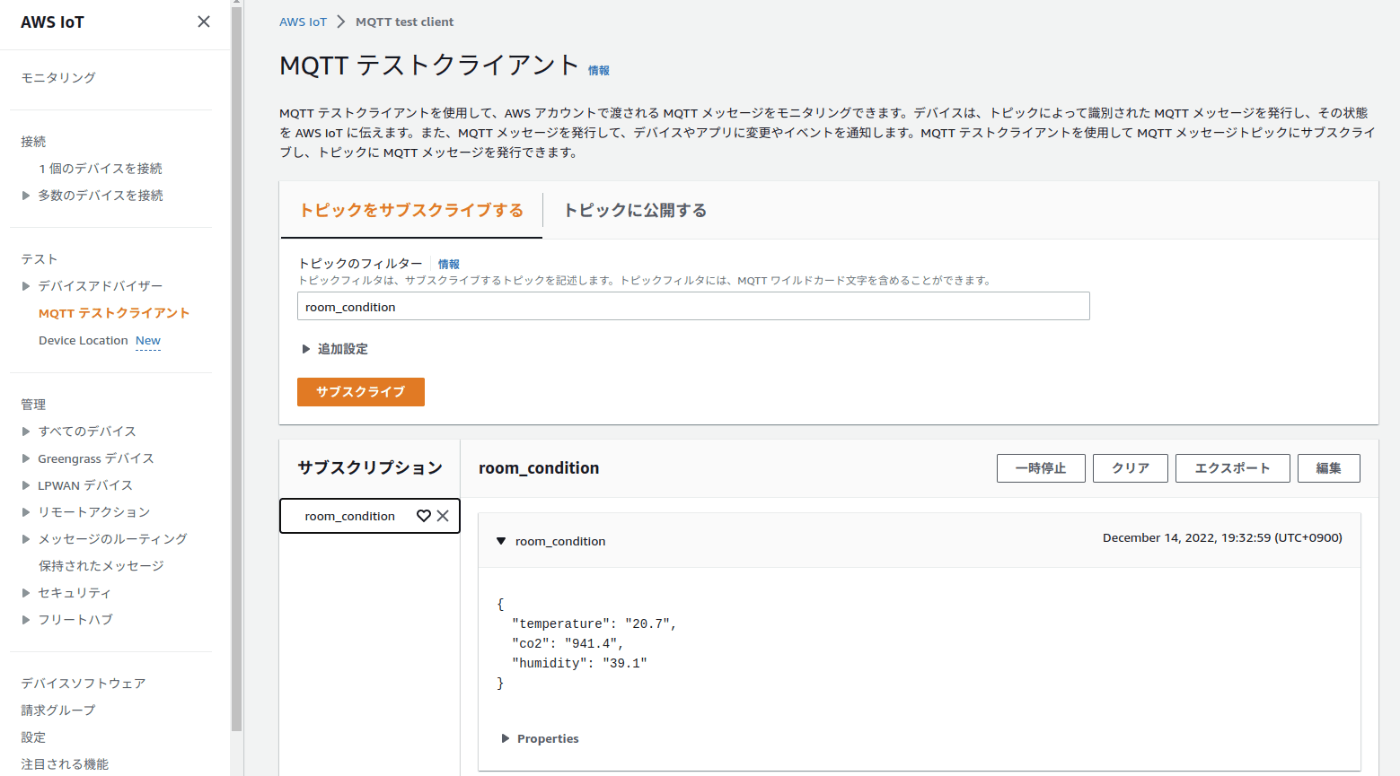Switch to トピックに公開する tab
Screen dimensions: 1400x776
635,210
